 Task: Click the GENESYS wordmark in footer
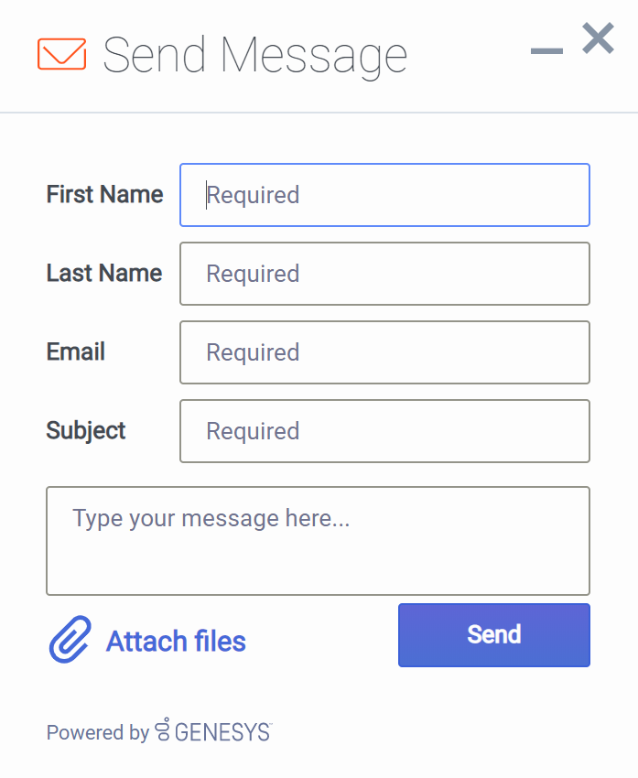click(x=222, y=733)
